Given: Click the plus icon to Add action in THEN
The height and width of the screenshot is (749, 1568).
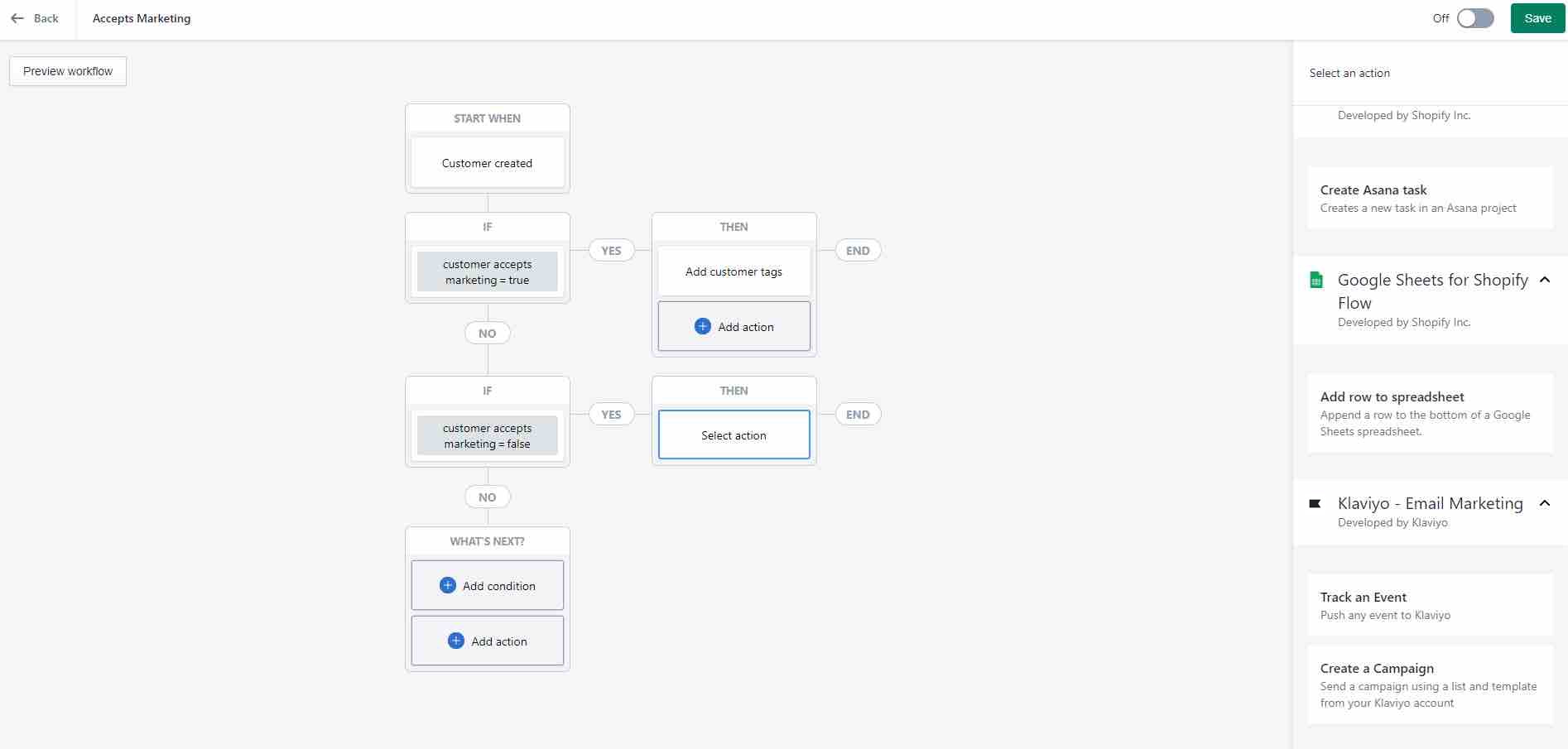Looking at the screenshot, I should pos(702,326).
